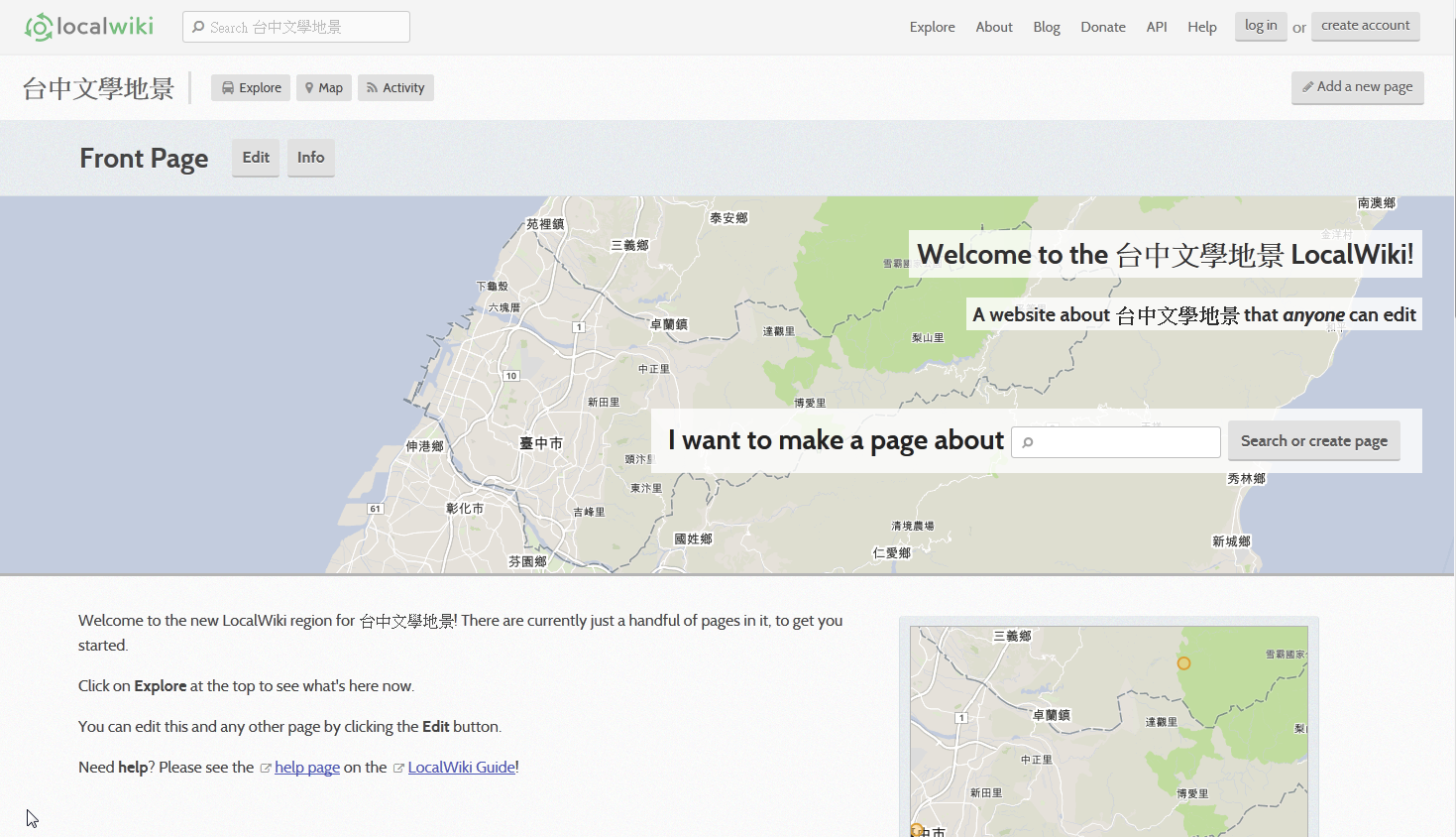
Task: Click Add a new page button
Action: click(x=1357, y=87)
